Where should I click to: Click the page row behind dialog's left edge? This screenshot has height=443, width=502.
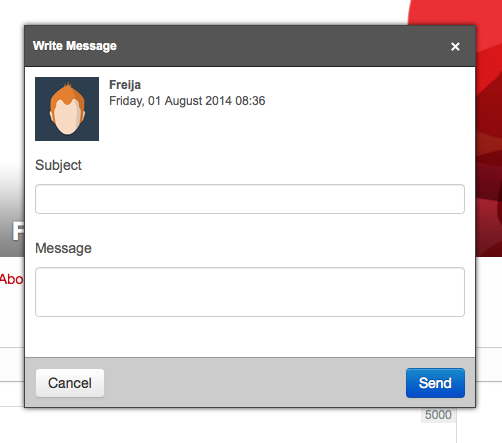click(x=12, y=365)
